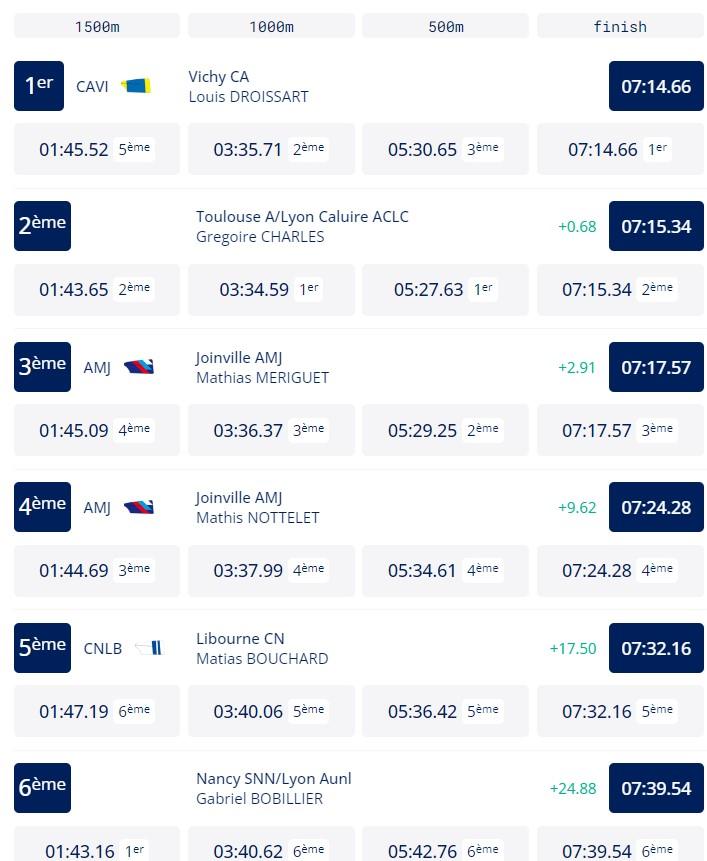The image size is (707, 861).
Task: Click the 1er rank badge
Action: pos(39,86)
